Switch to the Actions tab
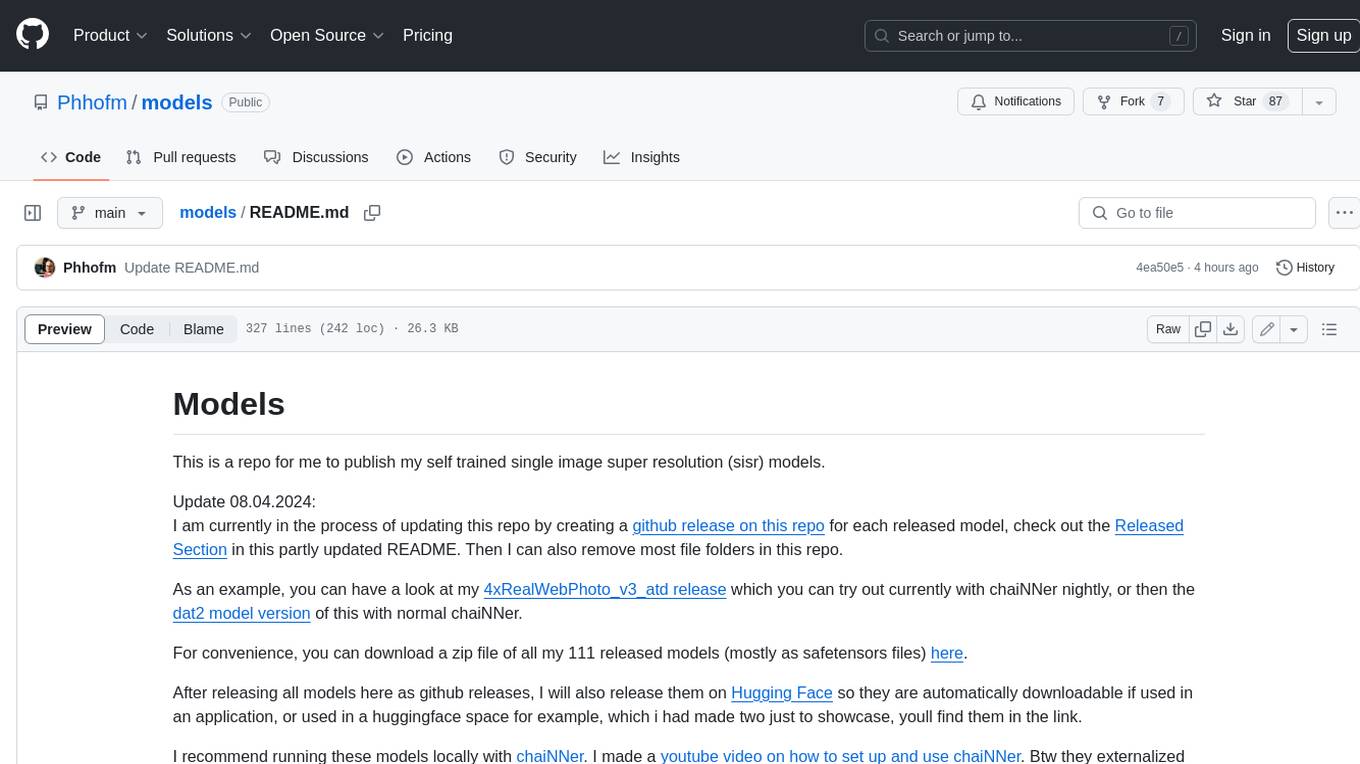Viewport: 1360px width, 764px height. pos(434,157)
